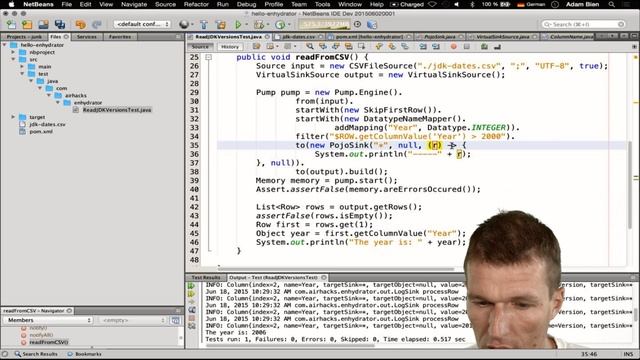Viewport: 640px width, 360px height.
Task: Click the Find Selection magnifier icon in editor toolbar
Action: pos(310,47)
